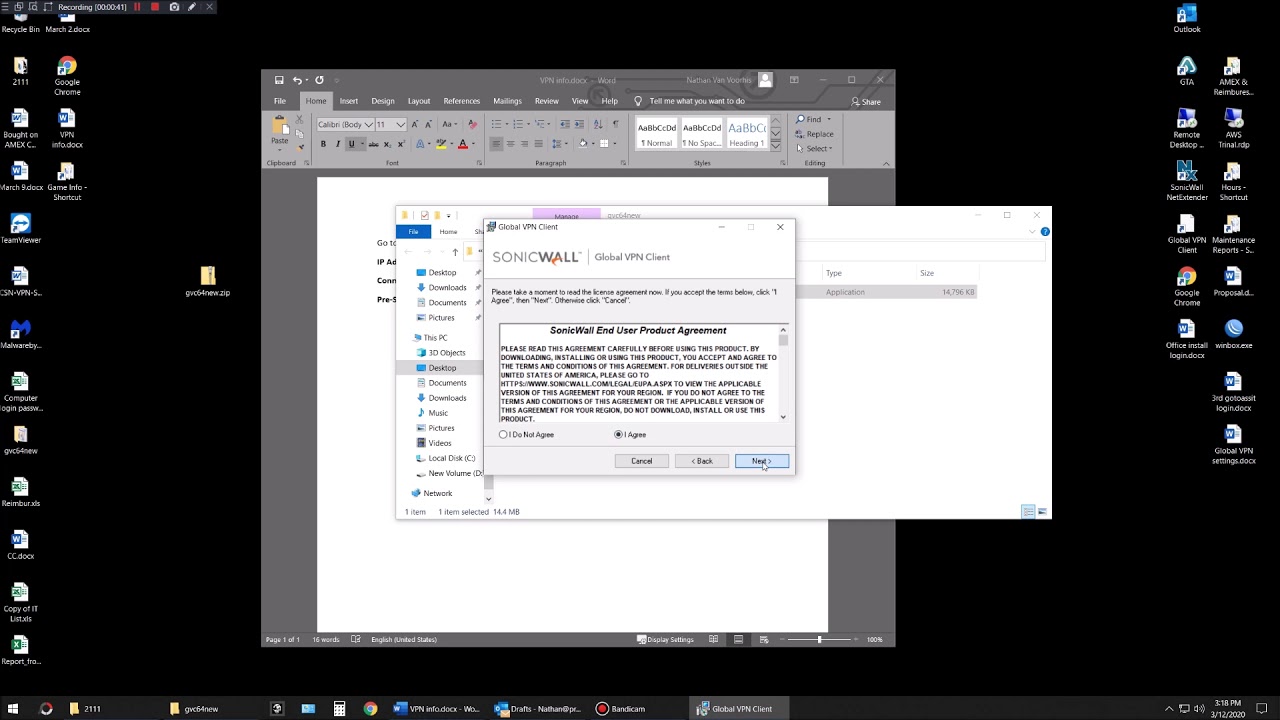The image size is (1280, 720).
Task: Select the "I Do Not Agree" radio button
Action: click(504, 435)
